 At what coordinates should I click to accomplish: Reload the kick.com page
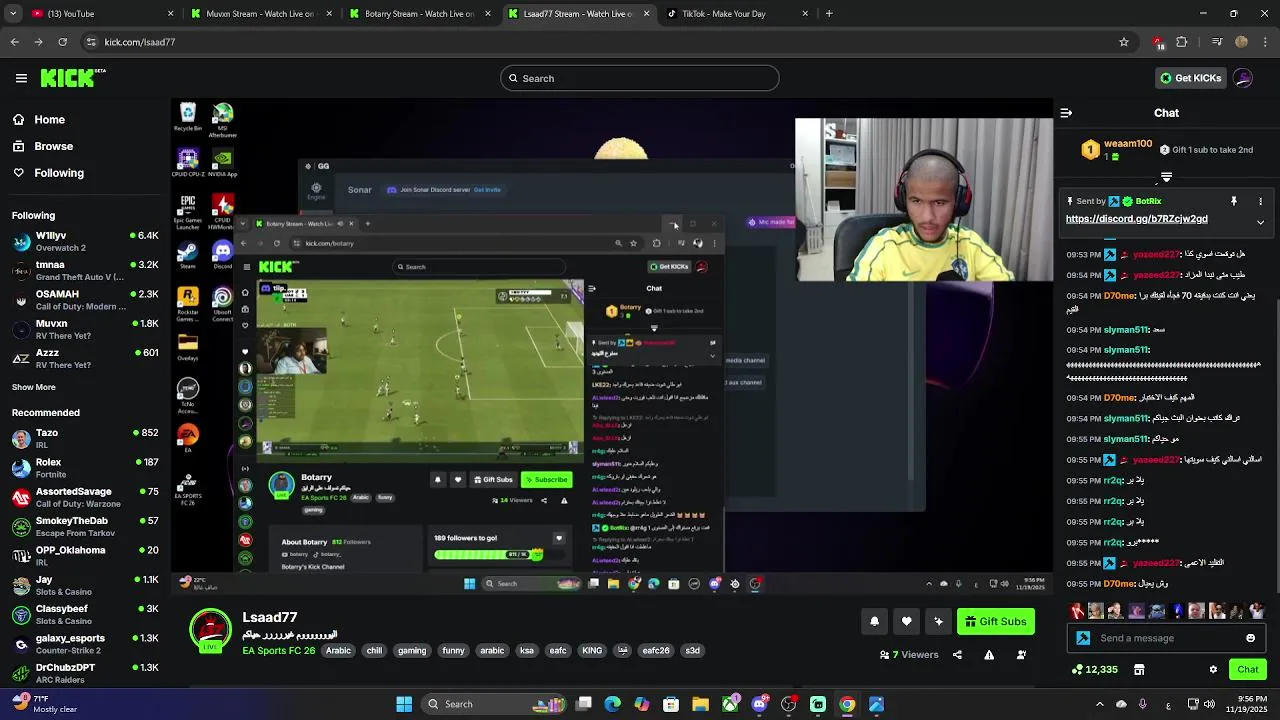63,42
